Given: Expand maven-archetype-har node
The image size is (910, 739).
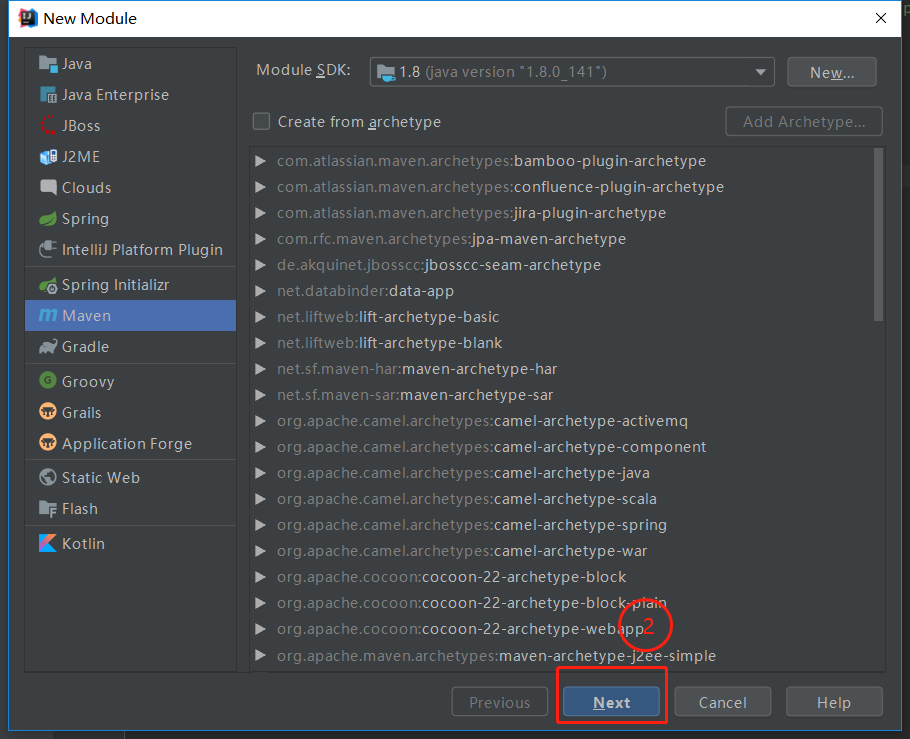Looking at the screenshot, I should [261, 369].
